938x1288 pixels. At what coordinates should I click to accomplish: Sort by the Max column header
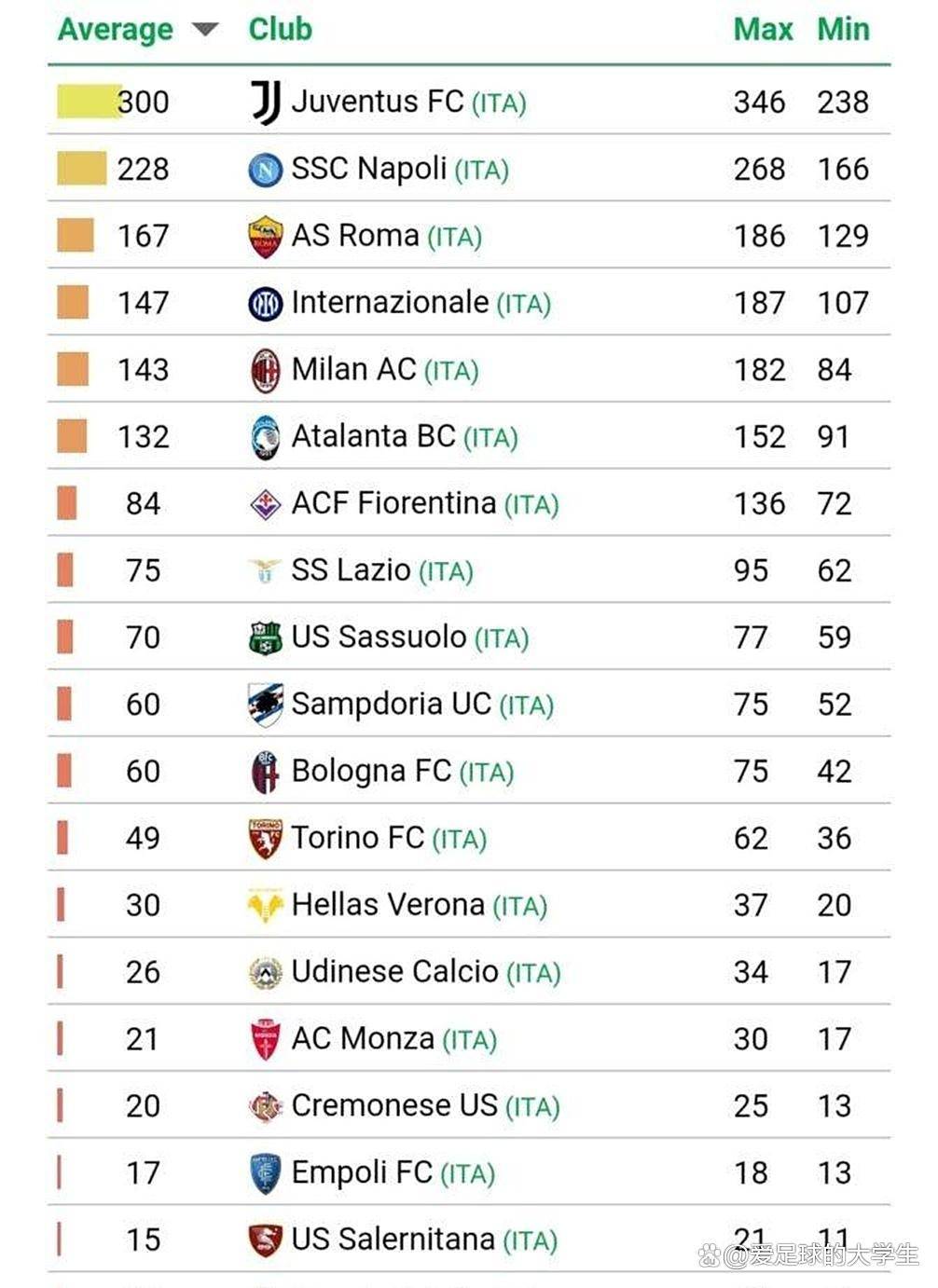click(x=763, y=30)
